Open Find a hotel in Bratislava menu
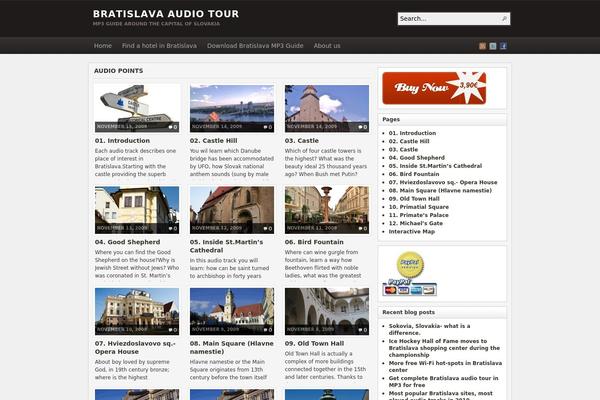Screen dimensions: 600x400 click(x=159, y=46)
